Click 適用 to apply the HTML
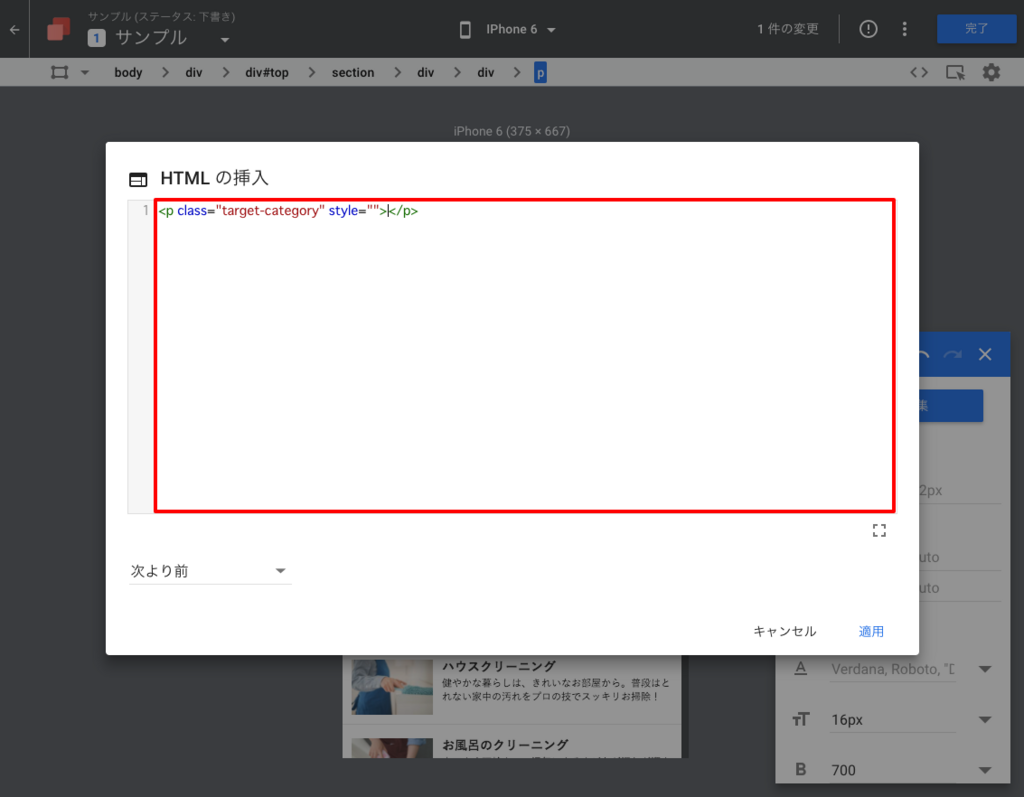Viewport: 1024px width, 797px height. (870, 631)
